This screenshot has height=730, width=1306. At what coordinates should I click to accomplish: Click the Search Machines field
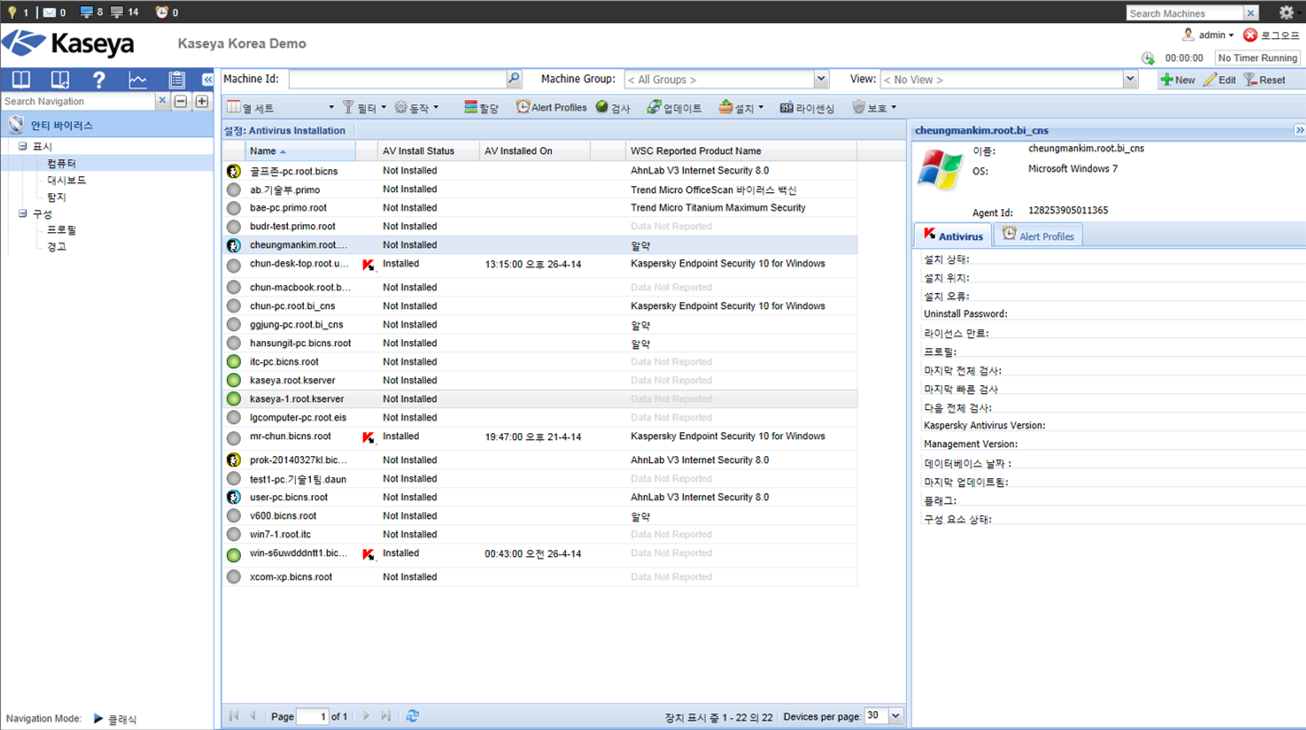(1184, 13)
